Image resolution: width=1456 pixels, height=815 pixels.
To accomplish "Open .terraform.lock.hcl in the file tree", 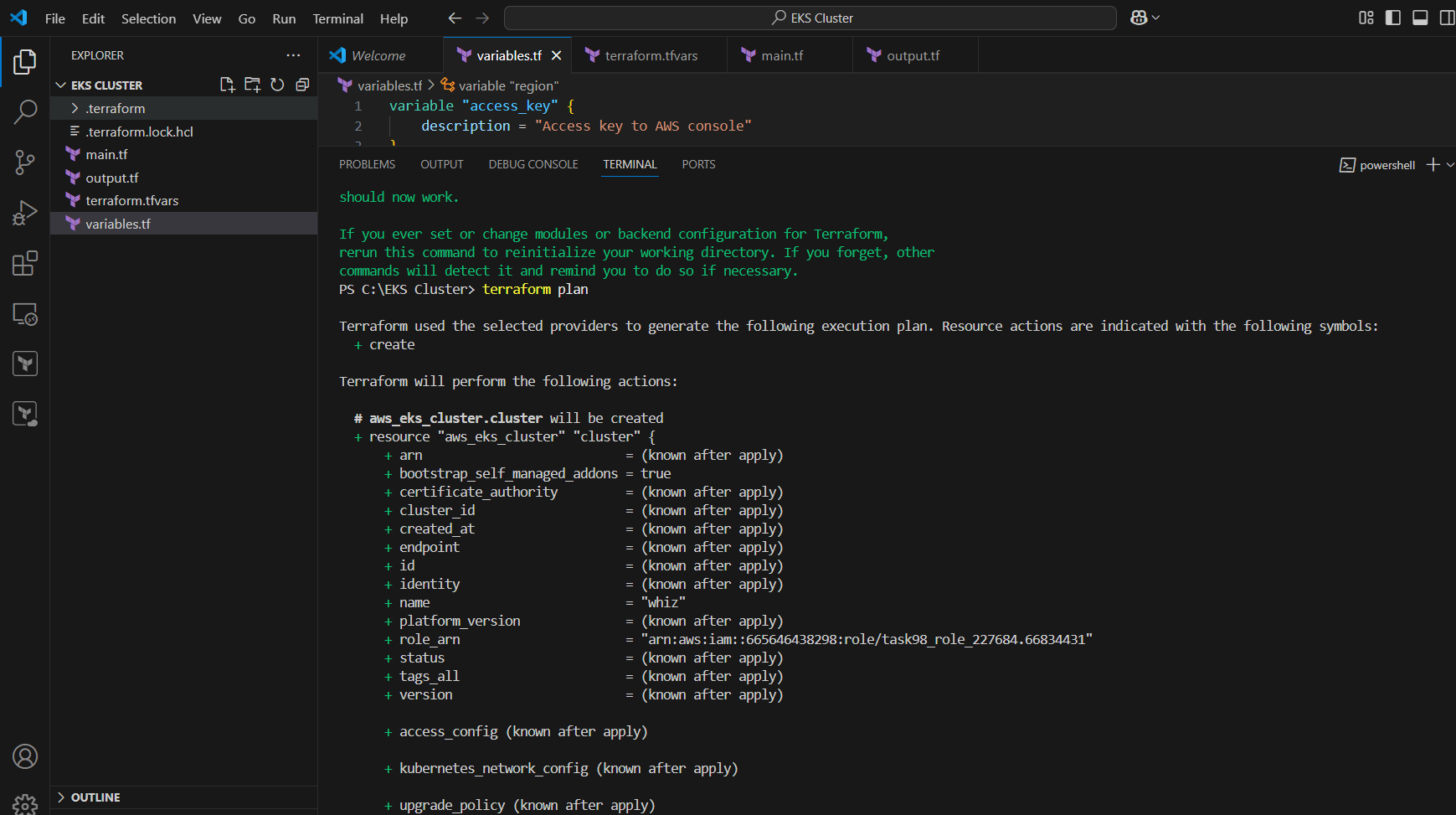I will point(183,132).
